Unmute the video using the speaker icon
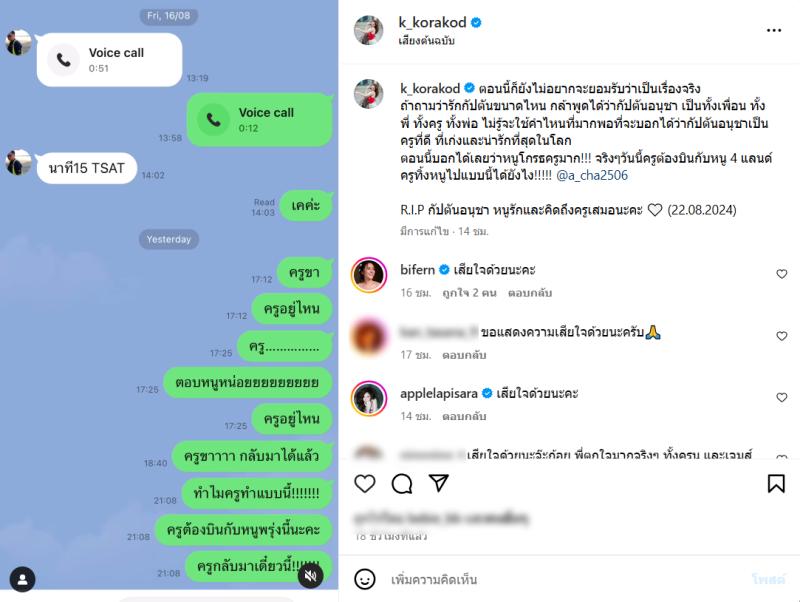Screen dimensions: 800x602 311,576
